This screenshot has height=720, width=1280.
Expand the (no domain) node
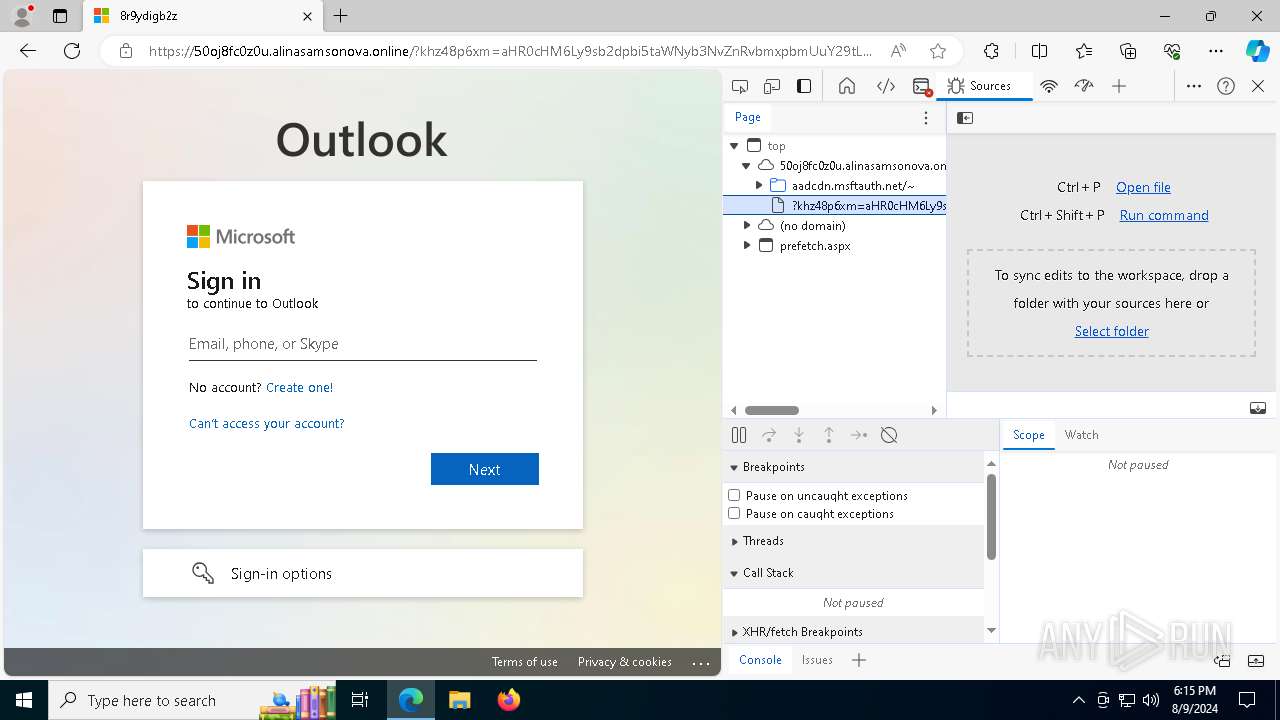[x=747, y=226]
